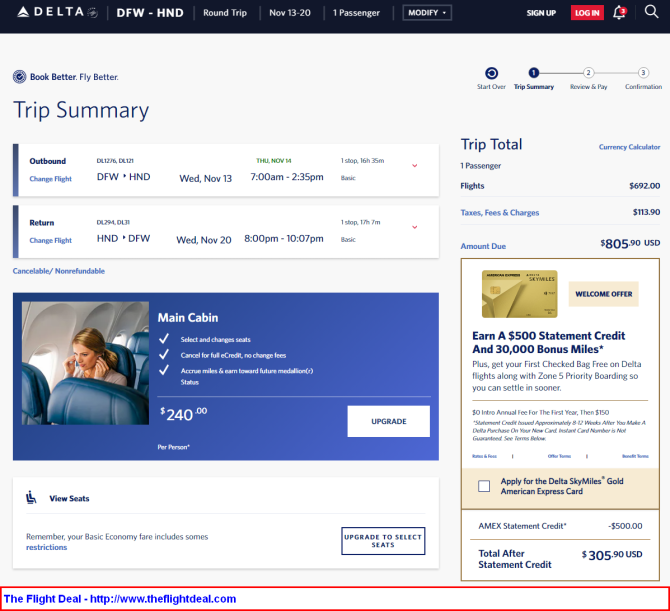Viewport: 670px width, 611px height.
Task: Click the $805.90 USD amount
Action: 630,244
